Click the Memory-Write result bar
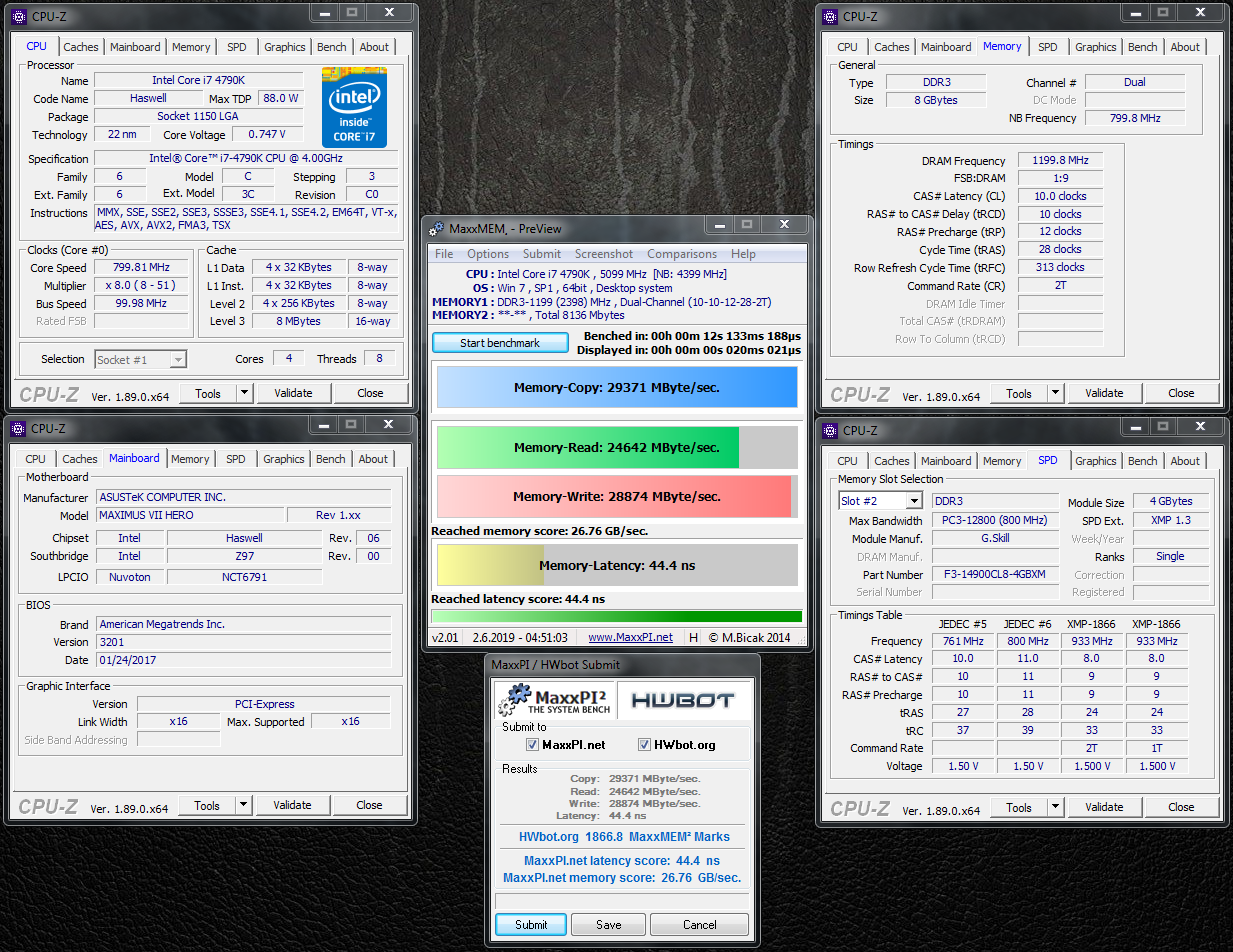 (x=617, y=496)
